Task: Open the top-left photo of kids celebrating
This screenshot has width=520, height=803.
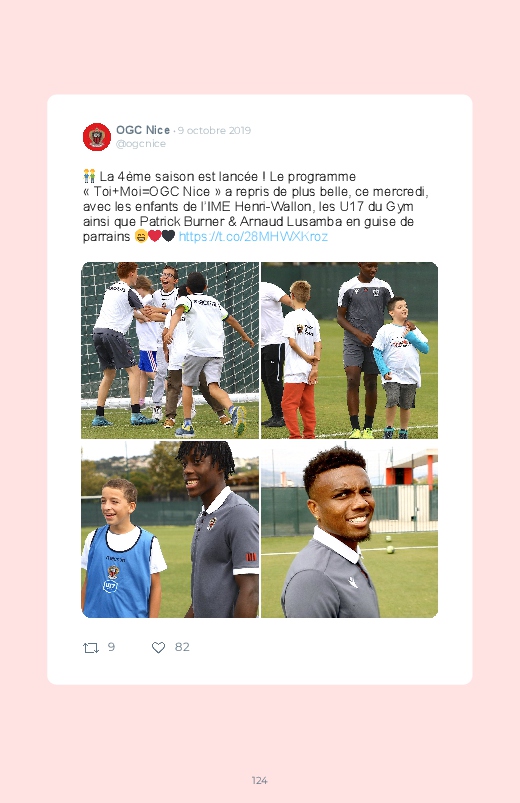Action: pyautogui.click(x=170, y=350)
